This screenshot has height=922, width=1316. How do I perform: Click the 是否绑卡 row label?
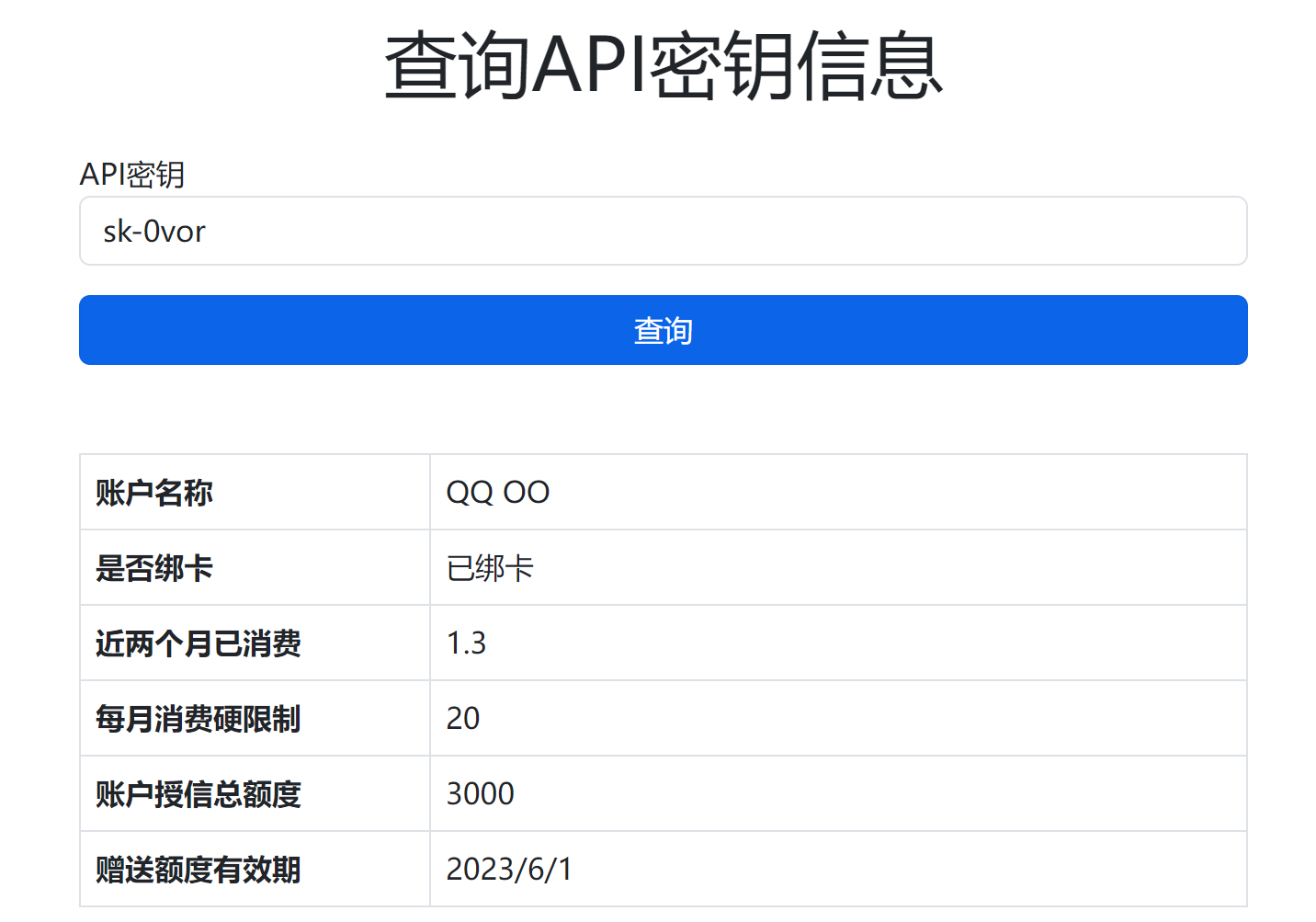pos(153,567)
